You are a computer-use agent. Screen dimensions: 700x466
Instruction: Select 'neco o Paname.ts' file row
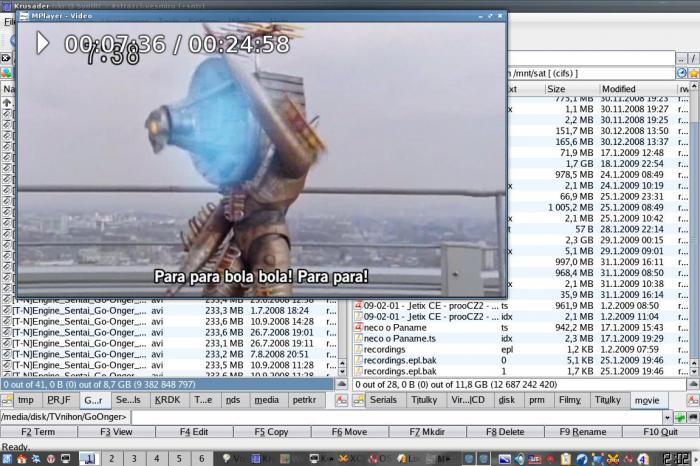(x=521, y=338)
